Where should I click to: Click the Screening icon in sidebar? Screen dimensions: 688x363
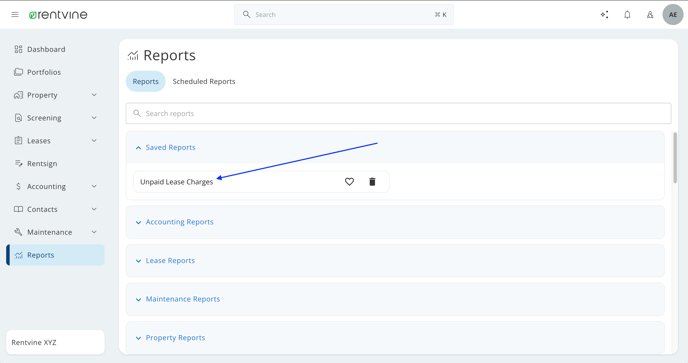(18, 118)
